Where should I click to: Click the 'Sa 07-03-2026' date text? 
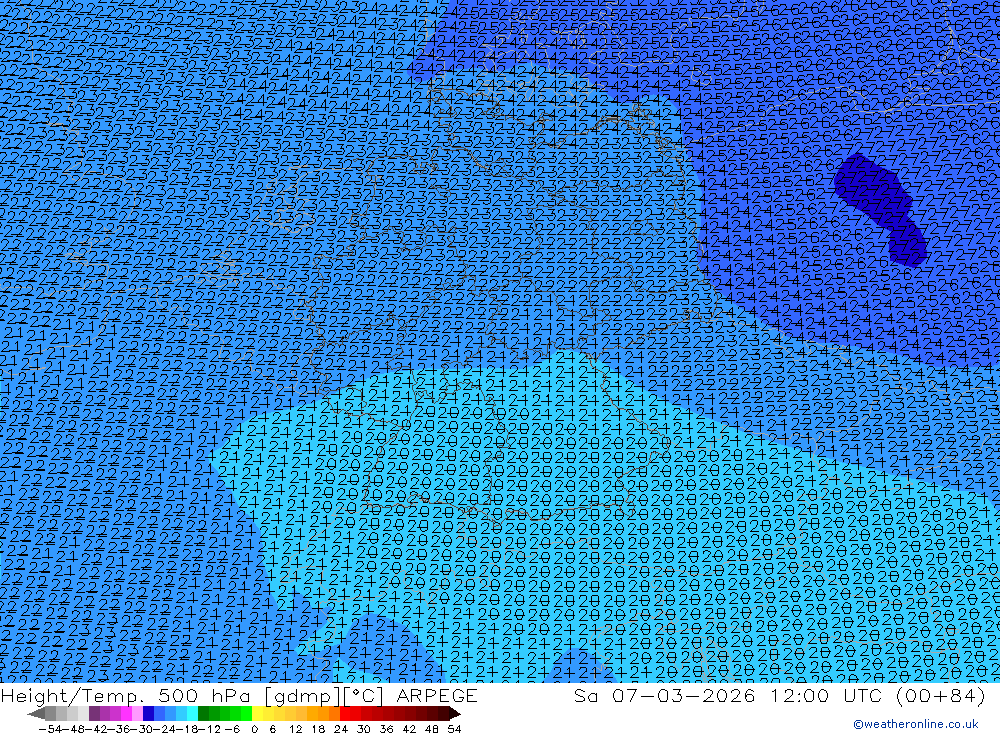click(665, 695)
